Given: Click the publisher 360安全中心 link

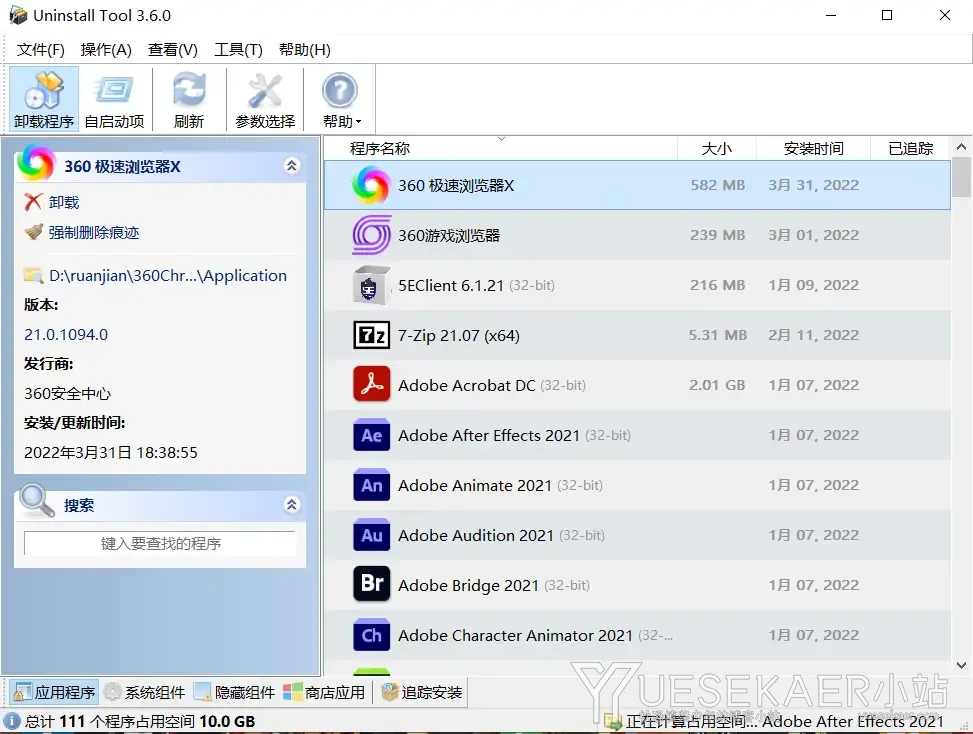Looking at the screenshot, I should [x=67, y=393].
